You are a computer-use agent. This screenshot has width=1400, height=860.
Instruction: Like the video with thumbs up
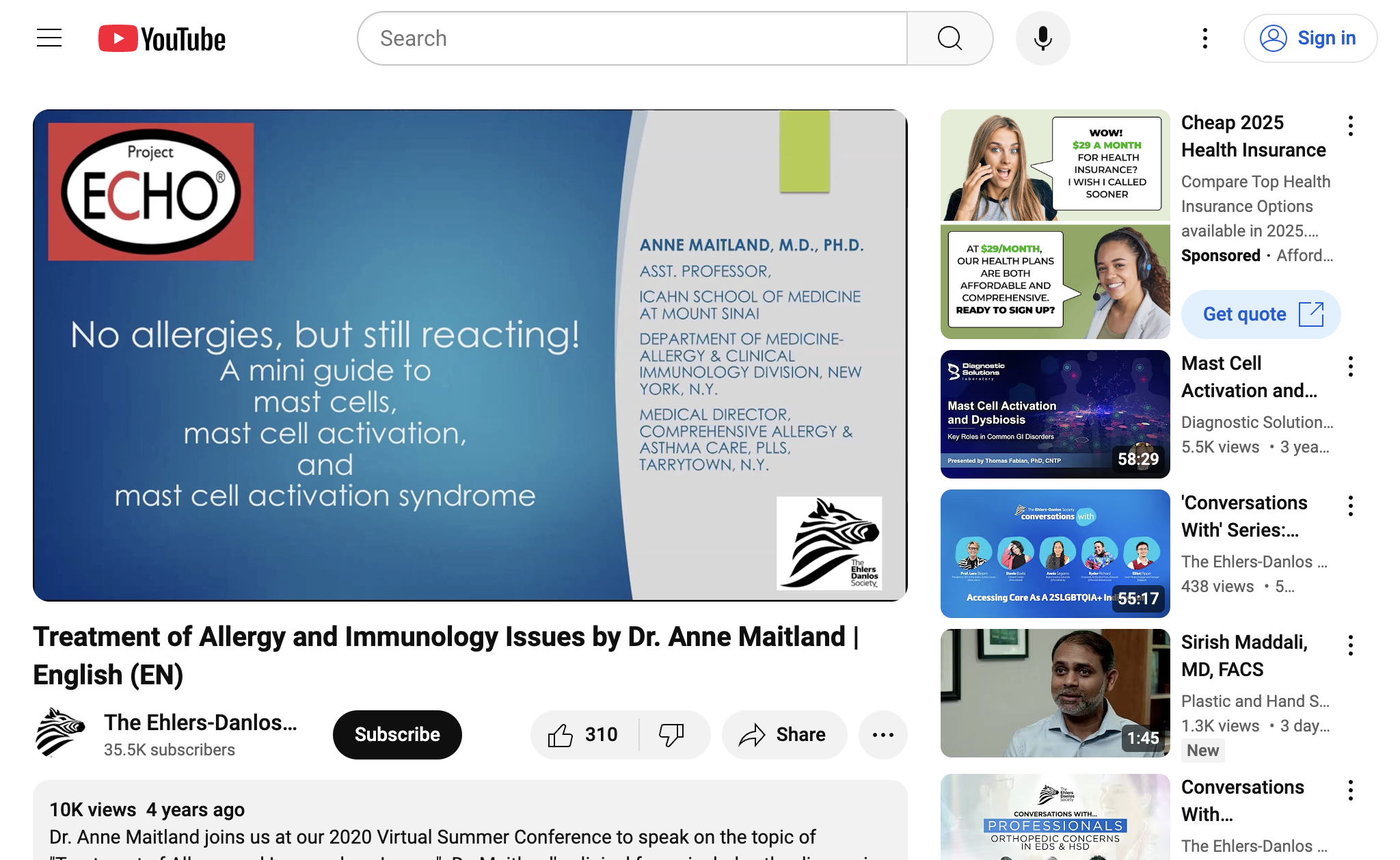point(584,735)
